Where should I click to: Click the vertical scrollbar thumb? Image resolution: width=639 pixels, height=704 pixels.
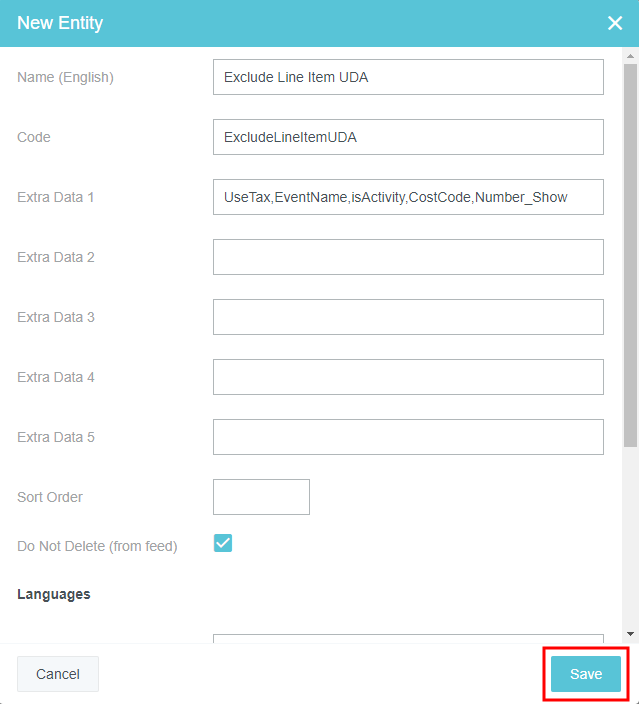[630, 250]
